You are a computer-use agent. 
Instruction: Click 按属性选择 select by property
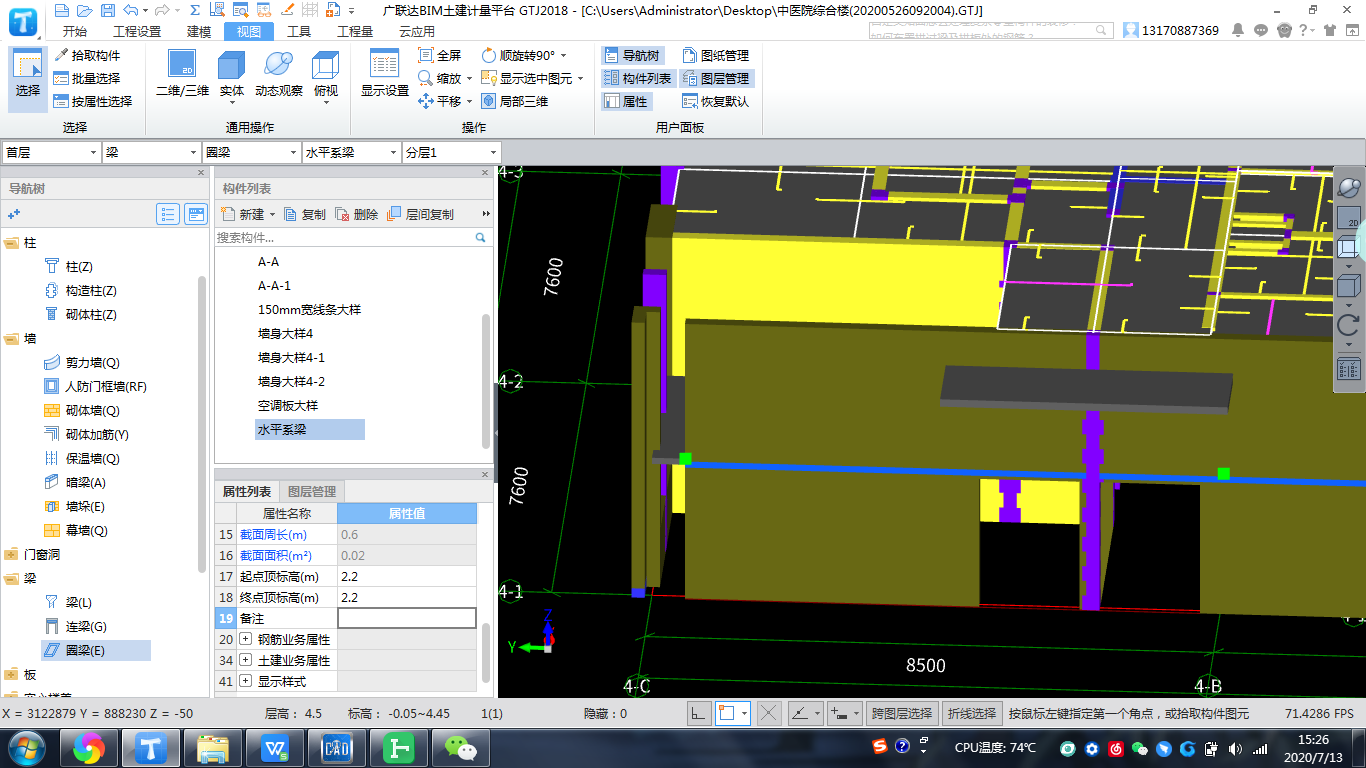tap(93, 101)
